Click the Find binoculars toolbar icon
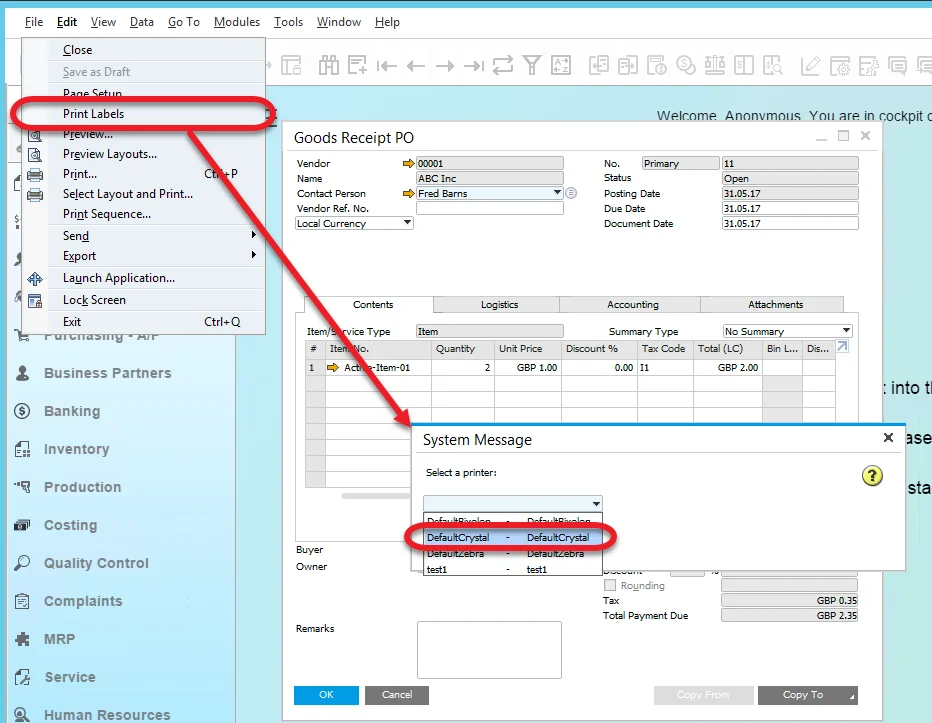Screen dimensions: 932x723 pyautogui.click(x=329, y=66)
